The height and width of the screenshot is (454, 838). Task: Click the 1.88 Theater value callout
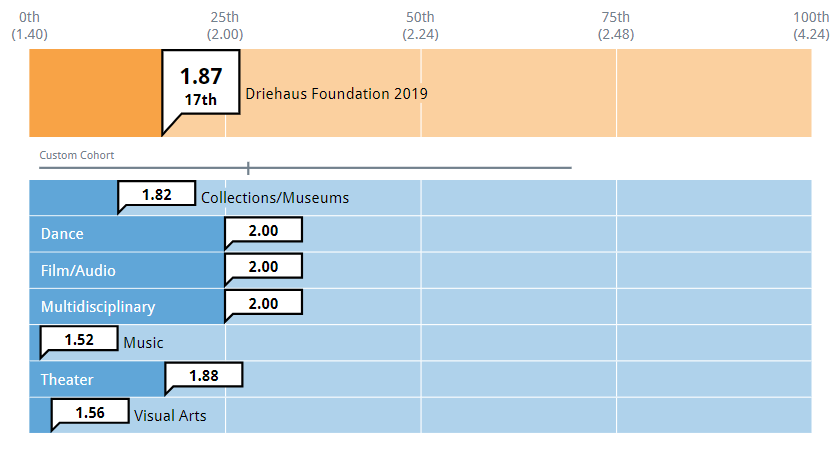(x=204, y=375)
